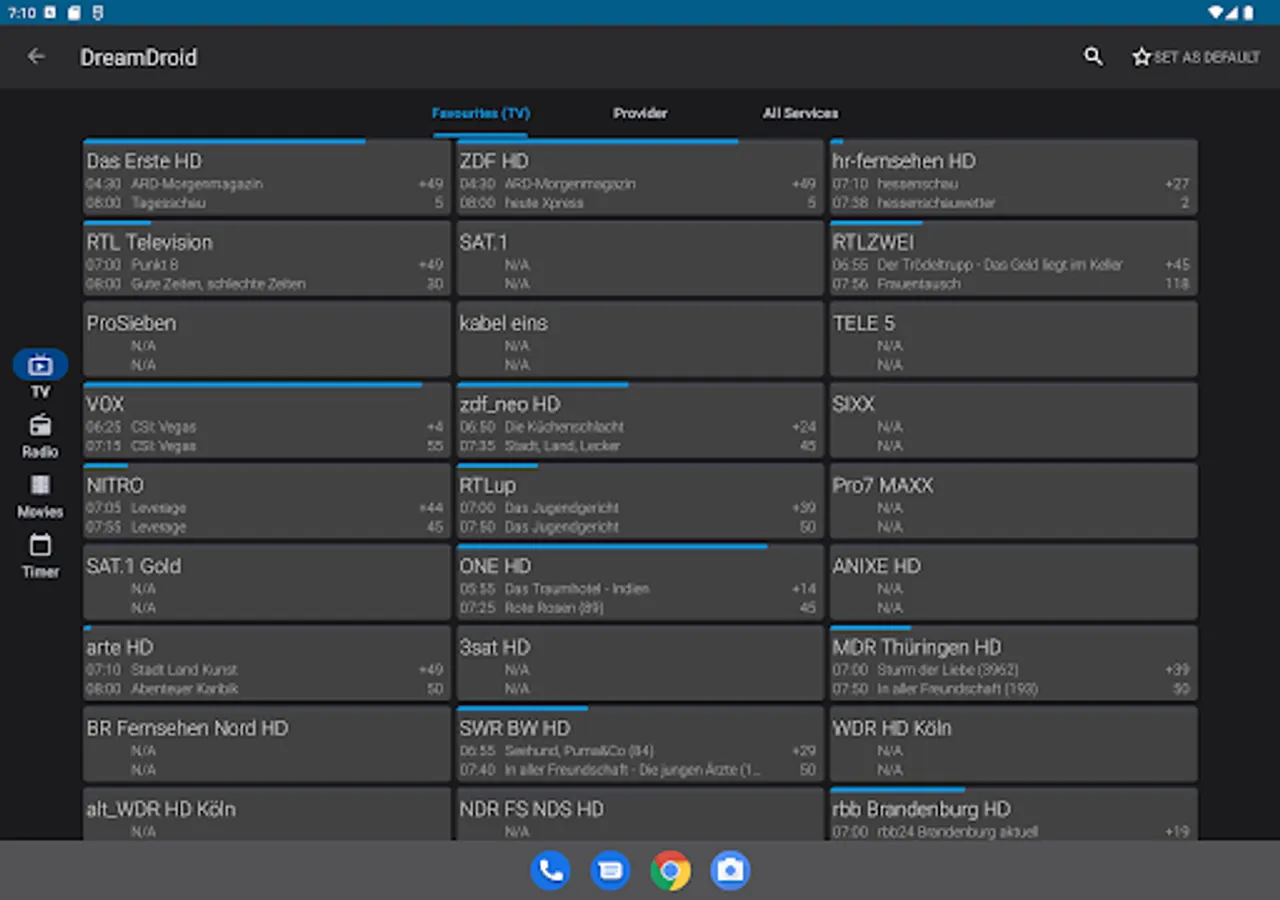Open Sturm der Liebe (3962) entry
1280x900 pixels.
tap(950, 670)
